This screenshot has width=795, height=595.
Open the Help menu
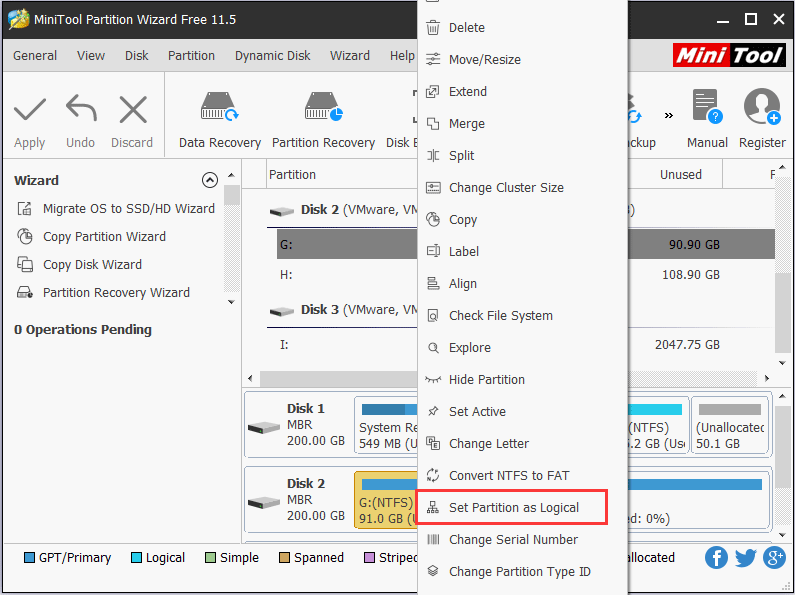coord(402,55)
